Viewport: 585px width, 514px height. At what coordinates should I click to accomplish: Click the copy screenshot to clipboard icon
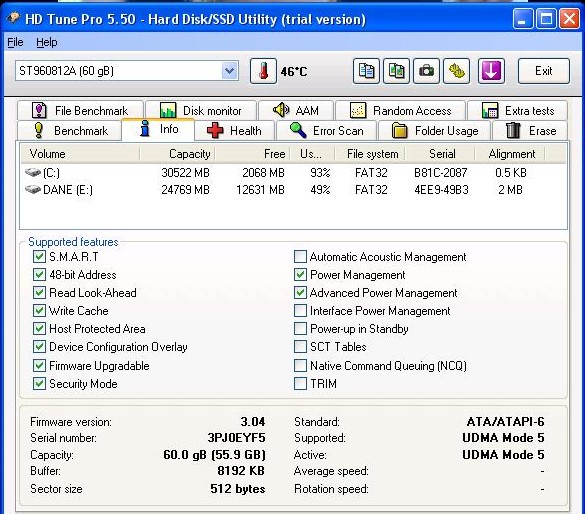click(396, 71)
